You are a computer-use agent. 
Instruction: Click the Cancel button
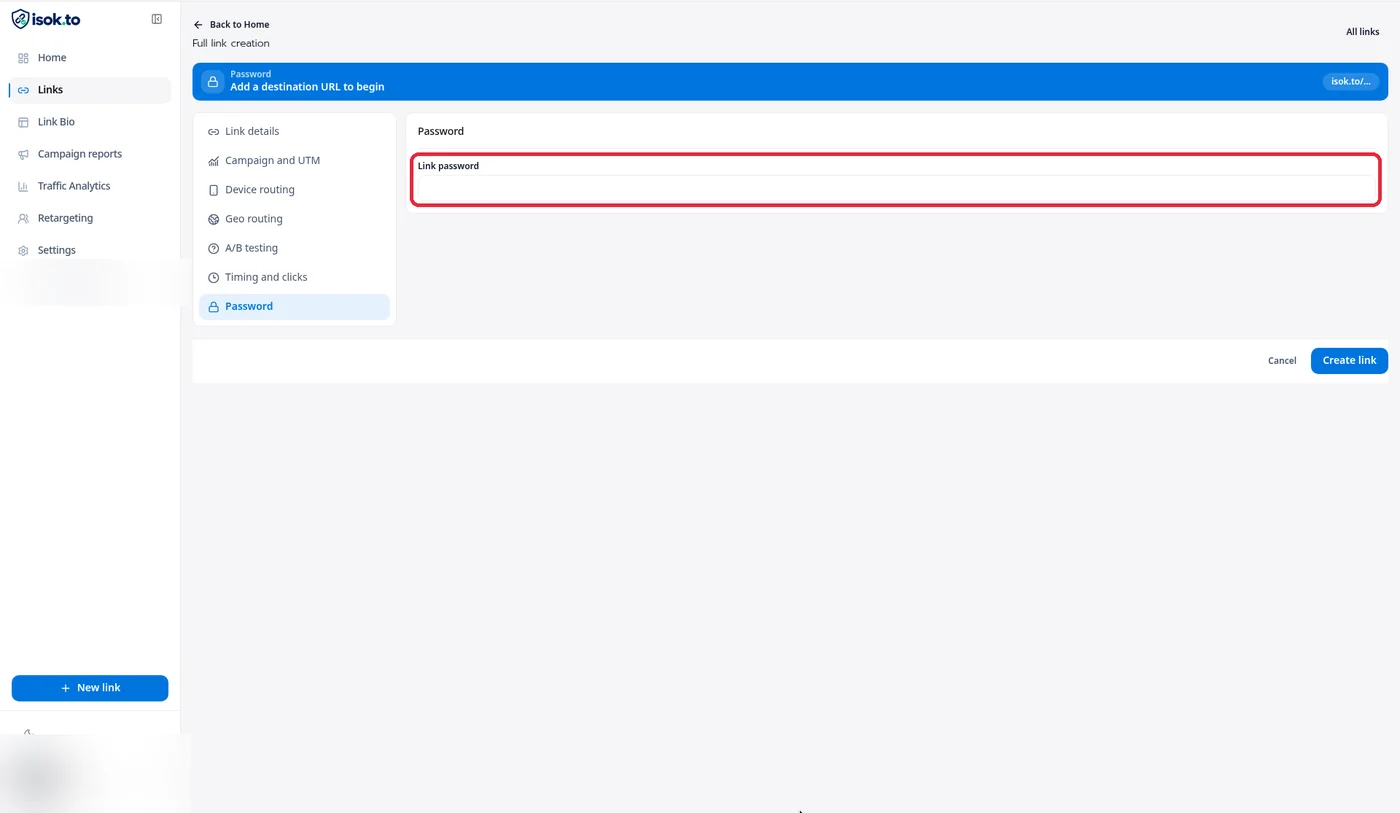point(1282,361)
